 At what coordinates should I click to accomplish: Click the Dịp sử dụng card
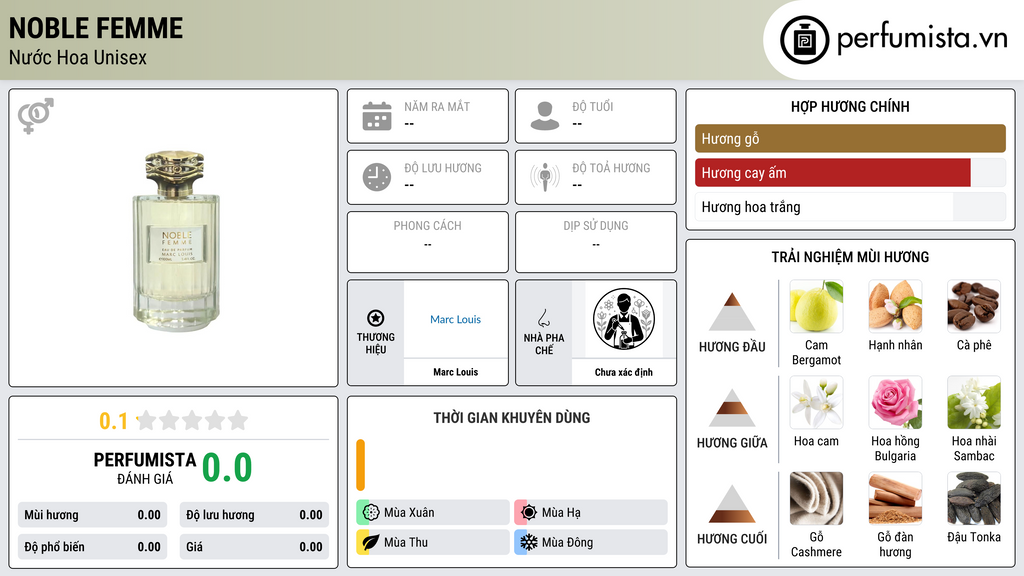click(x=596, y=242)
